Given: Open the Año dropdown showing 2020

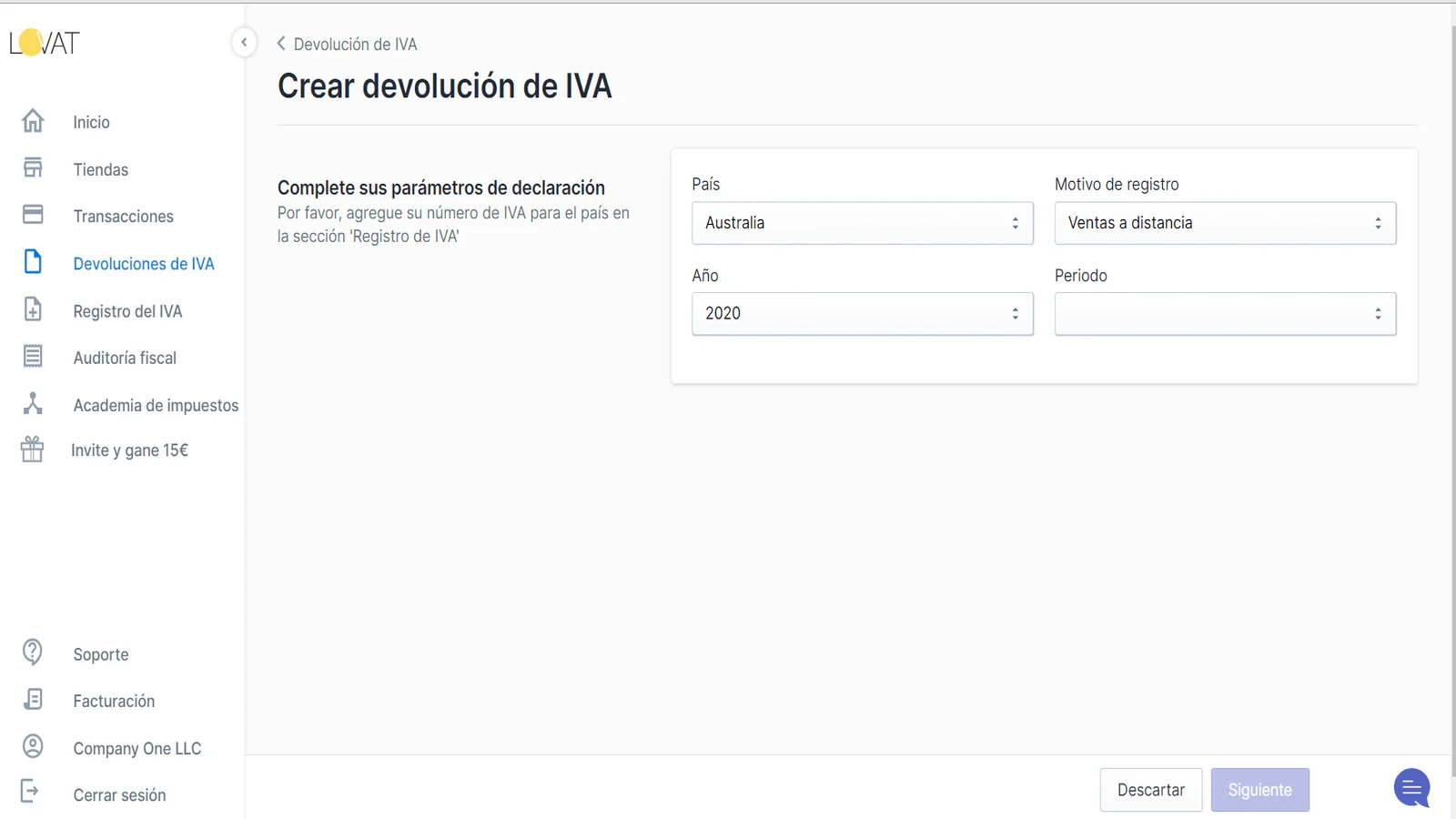Looking at the screenshot, I should click(863, 313).
